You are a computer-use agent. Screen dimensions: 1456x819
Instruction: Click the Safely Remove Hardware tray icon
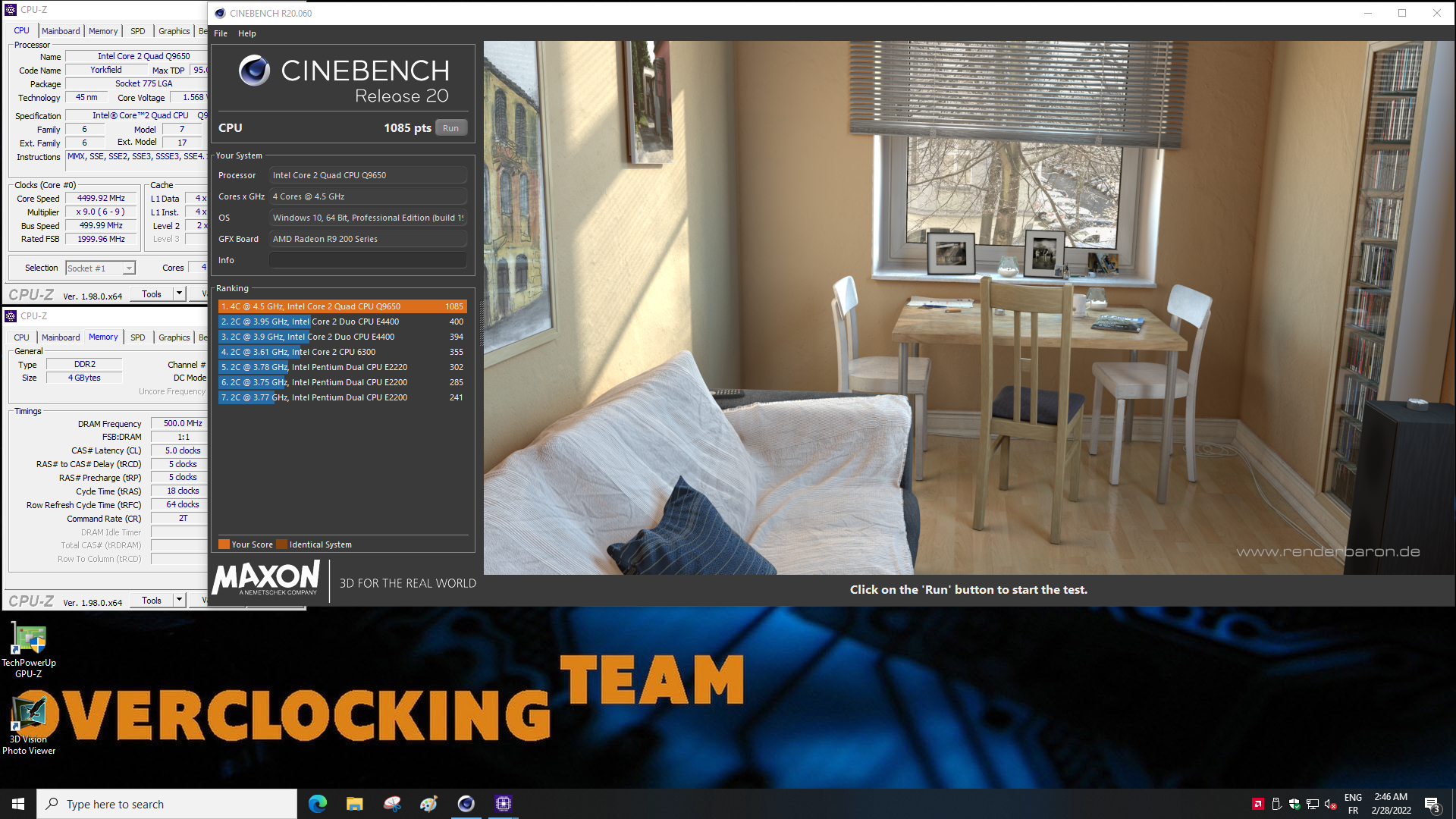point(1276,804)
